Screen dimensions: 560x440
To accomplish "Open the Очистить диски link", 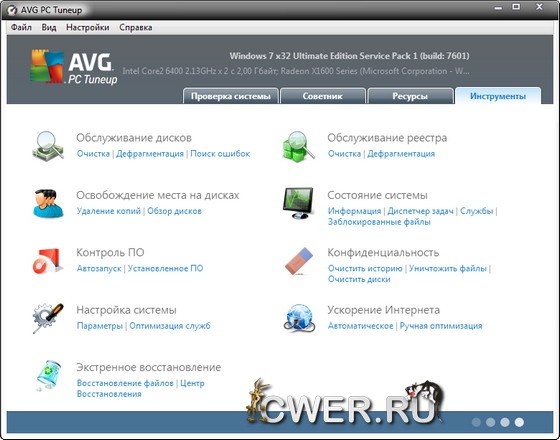I will [x=359, y=279].
